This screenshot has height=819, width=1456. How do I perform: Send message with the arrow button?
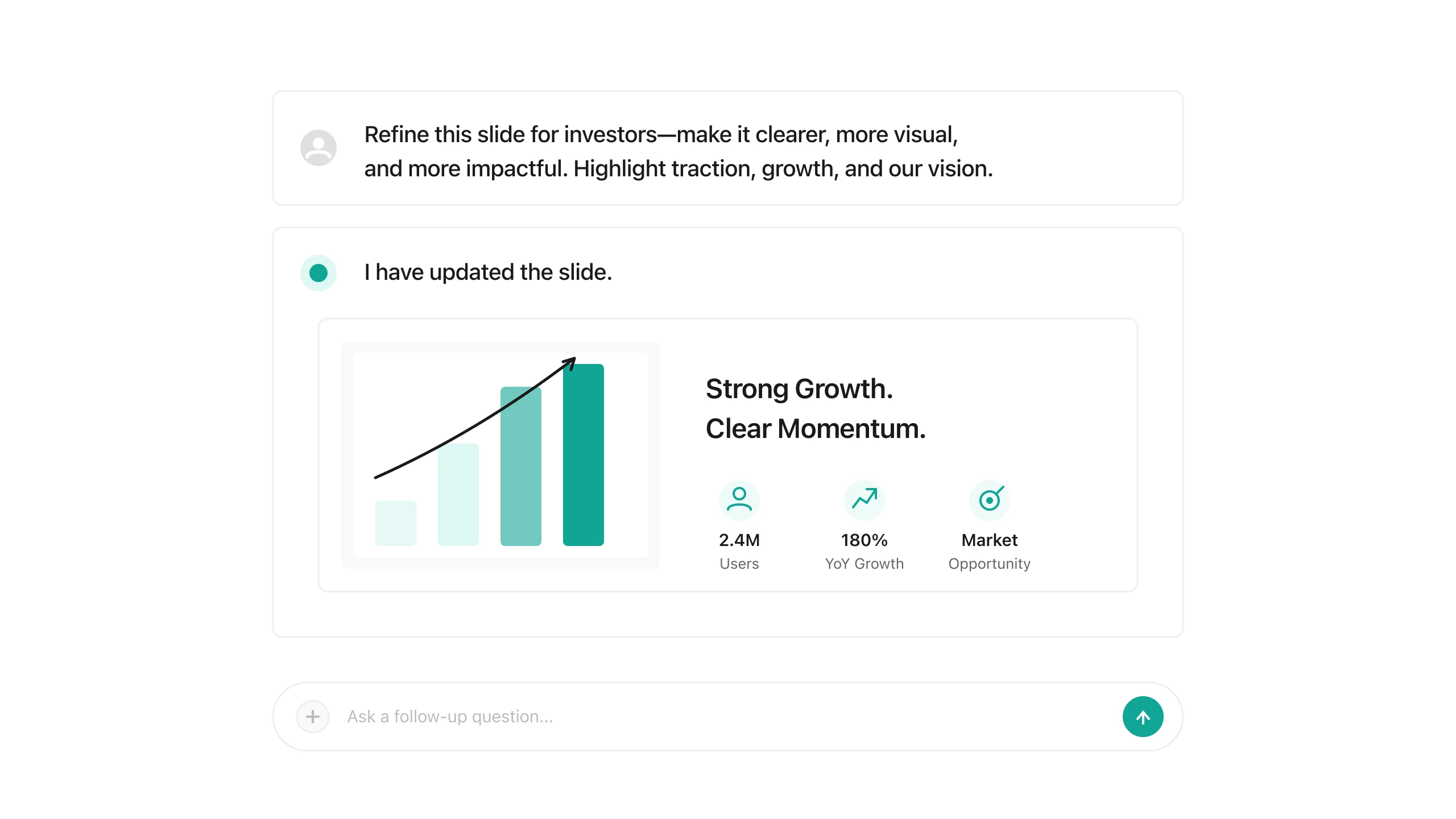[x=1143, y=717]
